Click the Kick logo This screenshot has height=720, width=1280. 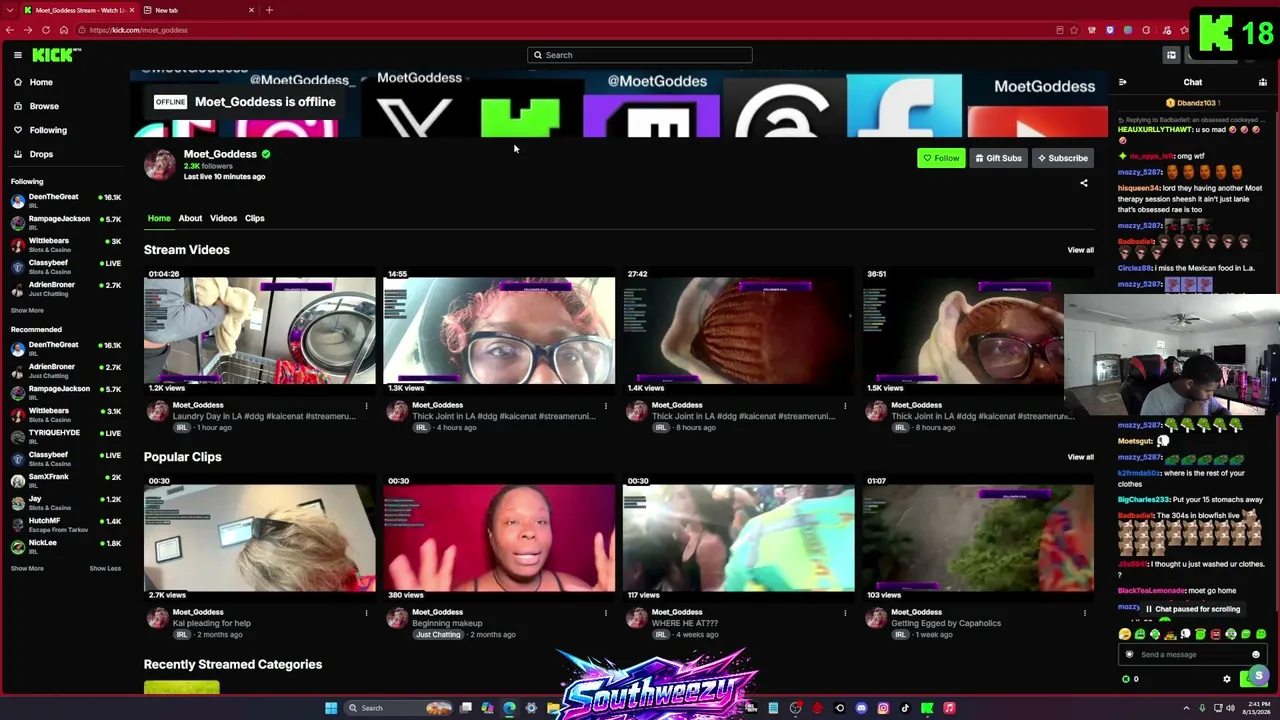[56, 55]
